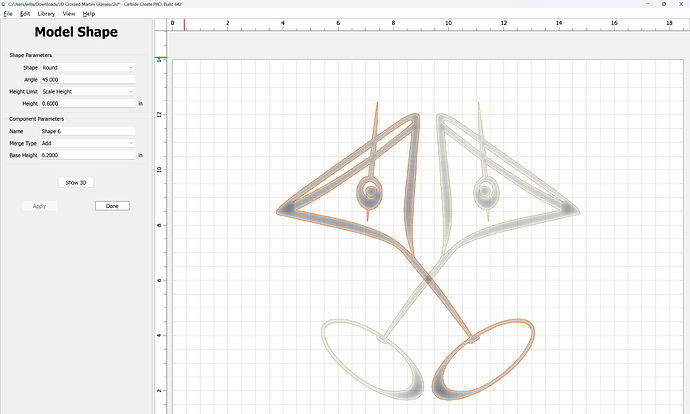This screenshot has width=690, height=414.
Task: Open the File menu
Action: pyautogui.click(x=7, y=14)
